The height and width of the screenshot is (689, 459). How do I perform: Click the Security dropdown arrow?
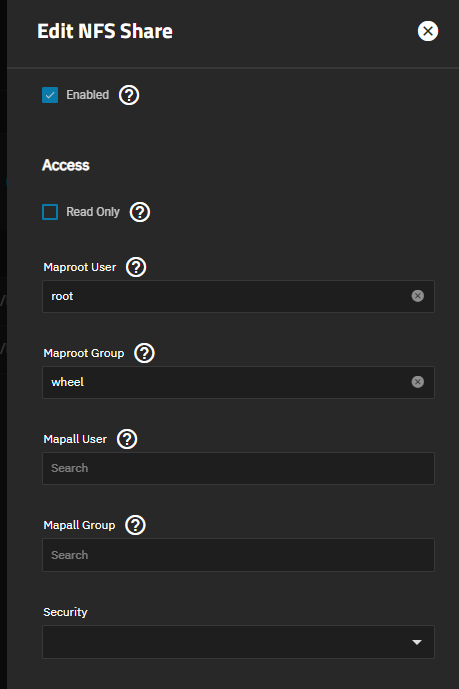(417, 642)
